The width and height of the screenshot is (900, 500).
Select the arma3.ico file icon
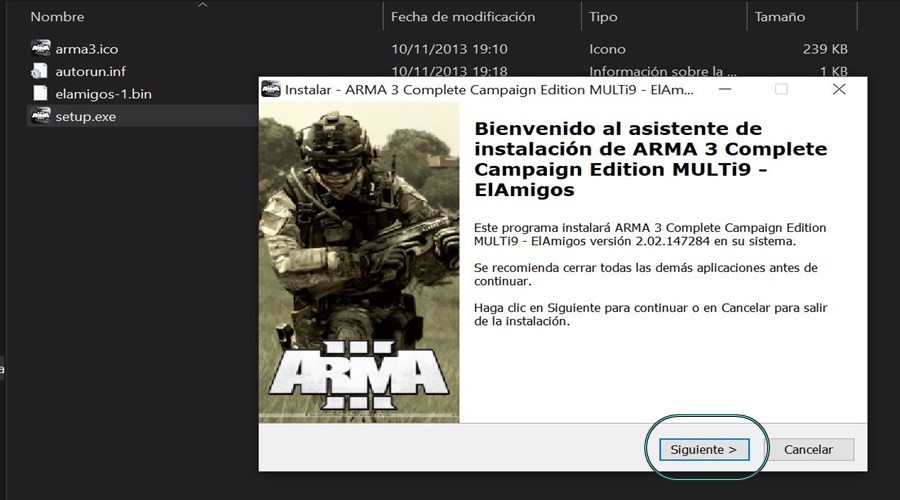pyautogui.click(x=40, y=48)
